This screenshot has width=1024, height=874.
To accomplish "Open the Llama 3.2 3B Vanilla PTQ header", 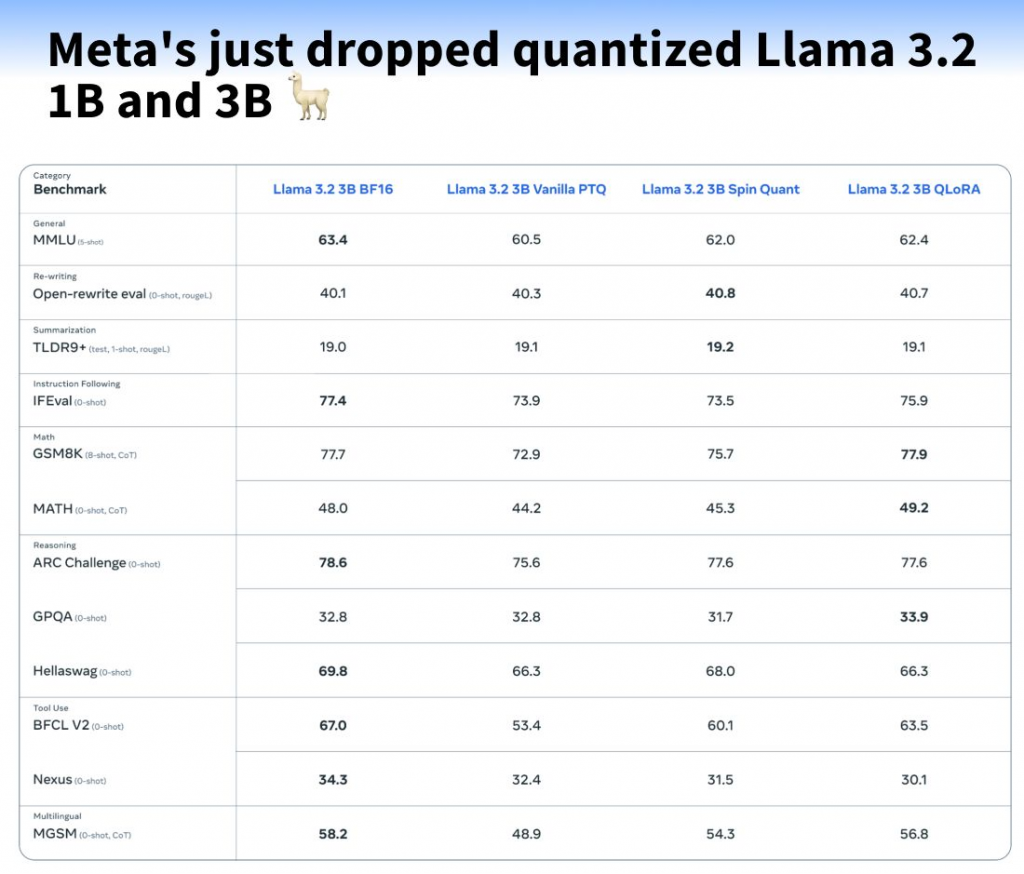I will coord(526,189).
